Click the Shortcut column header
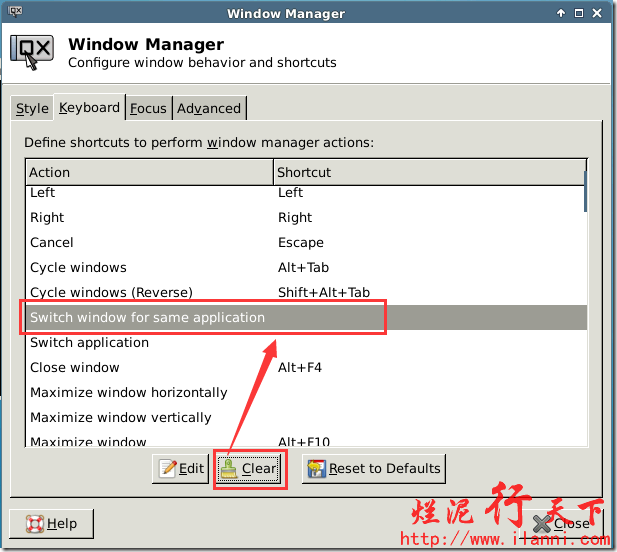 click(x=430, y=172)
